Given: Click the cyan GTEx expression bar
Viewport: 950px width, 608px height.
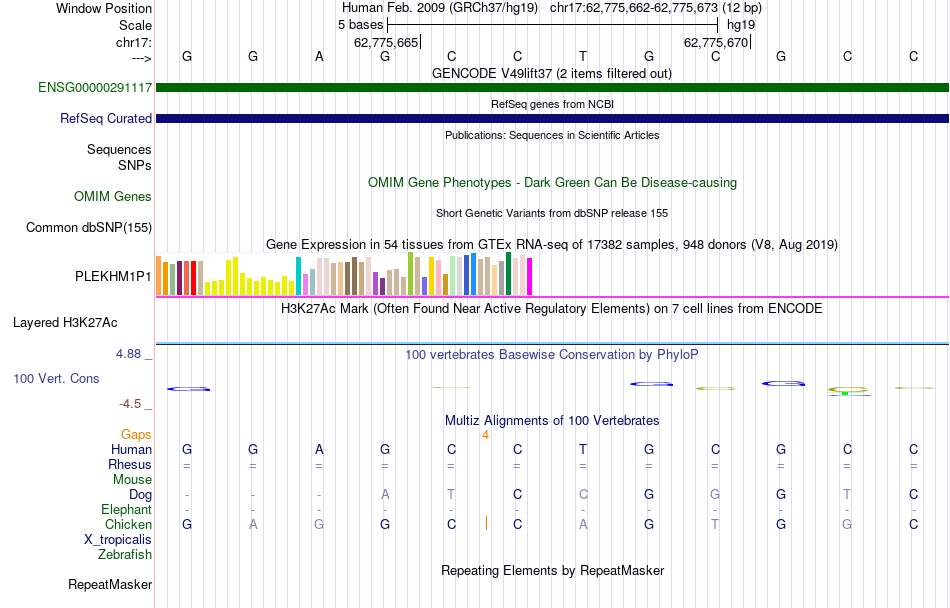Looking at the screenshot, I should 298,276.
